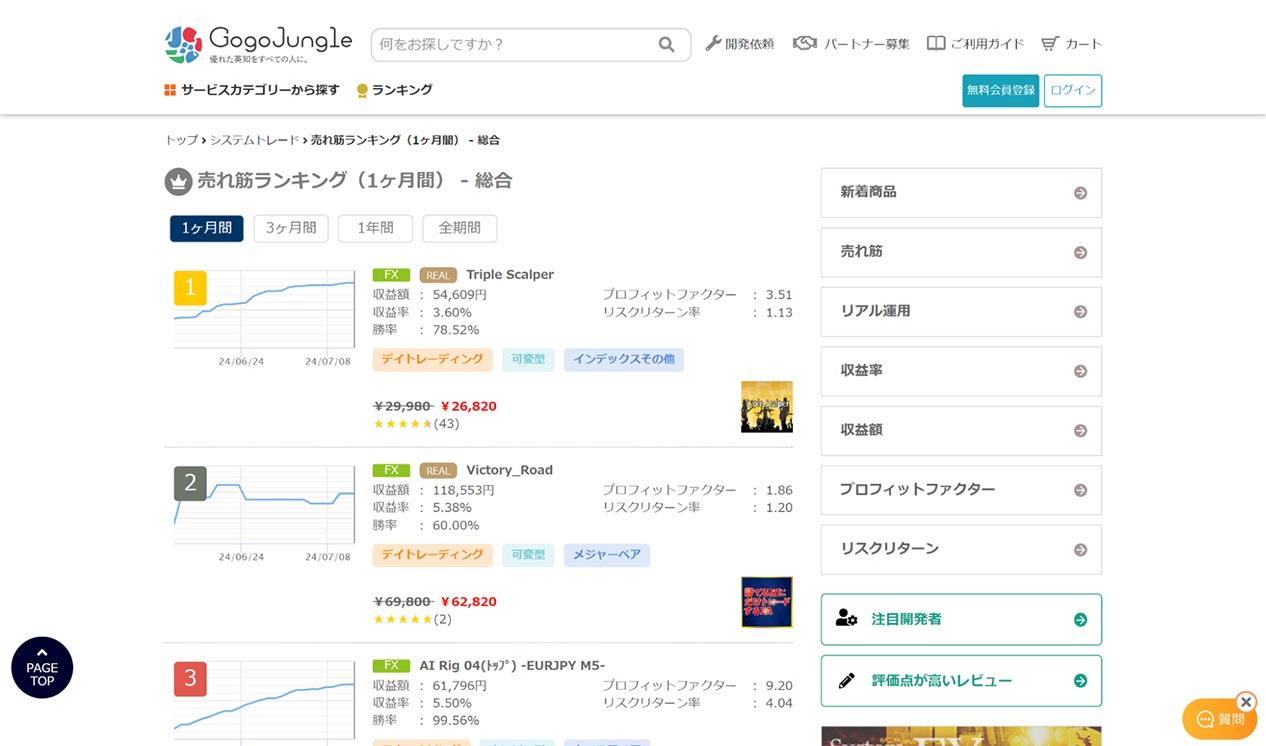This screenshot has width=1266, height=746.
Task: Click the wrench icon for 開発依頼
Action: 713,43
